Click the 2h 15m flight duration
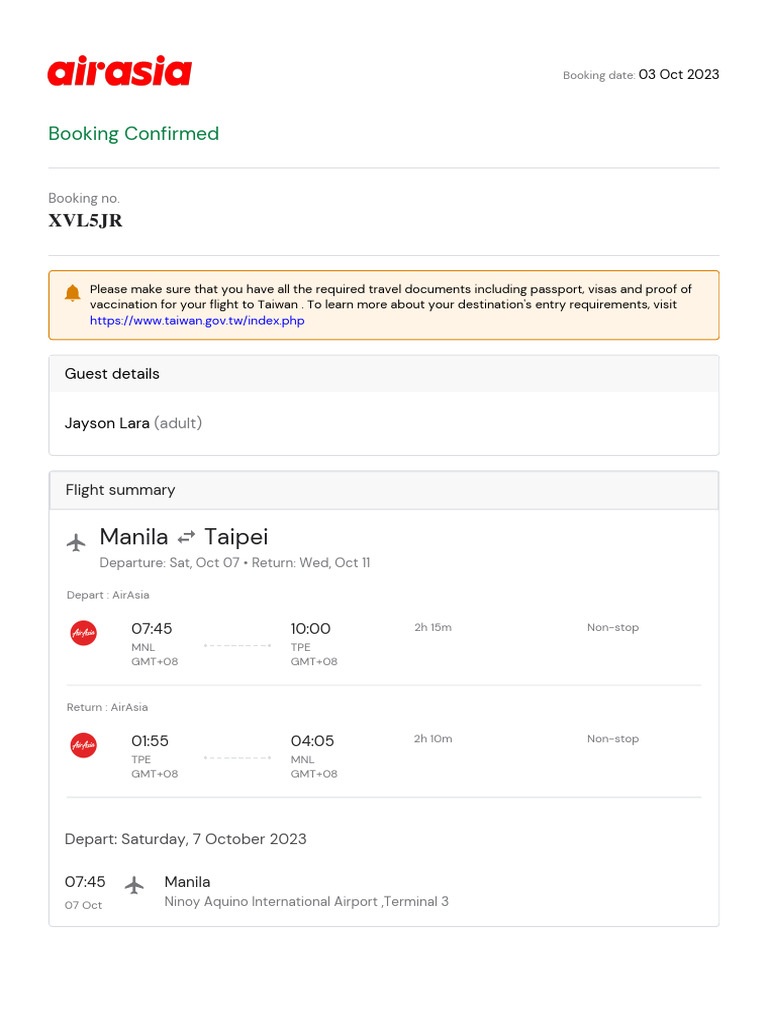The image size is (768, 1024). pos(433,628)
